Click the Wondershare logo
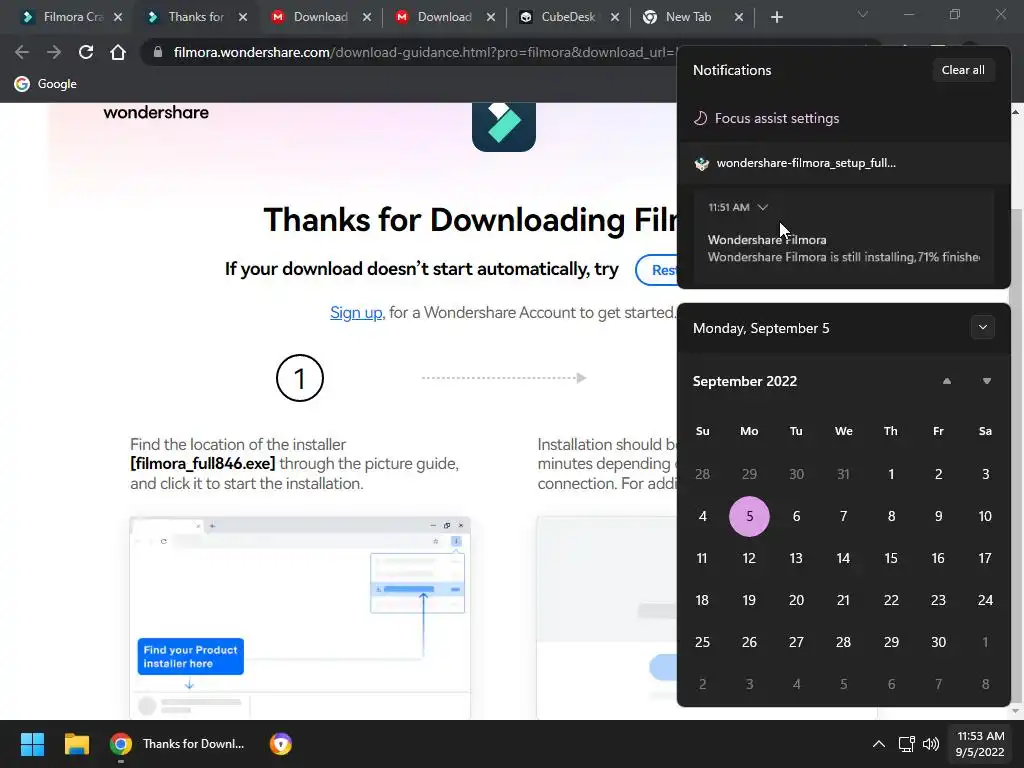 pyautogui.click(x=156, y=112)
